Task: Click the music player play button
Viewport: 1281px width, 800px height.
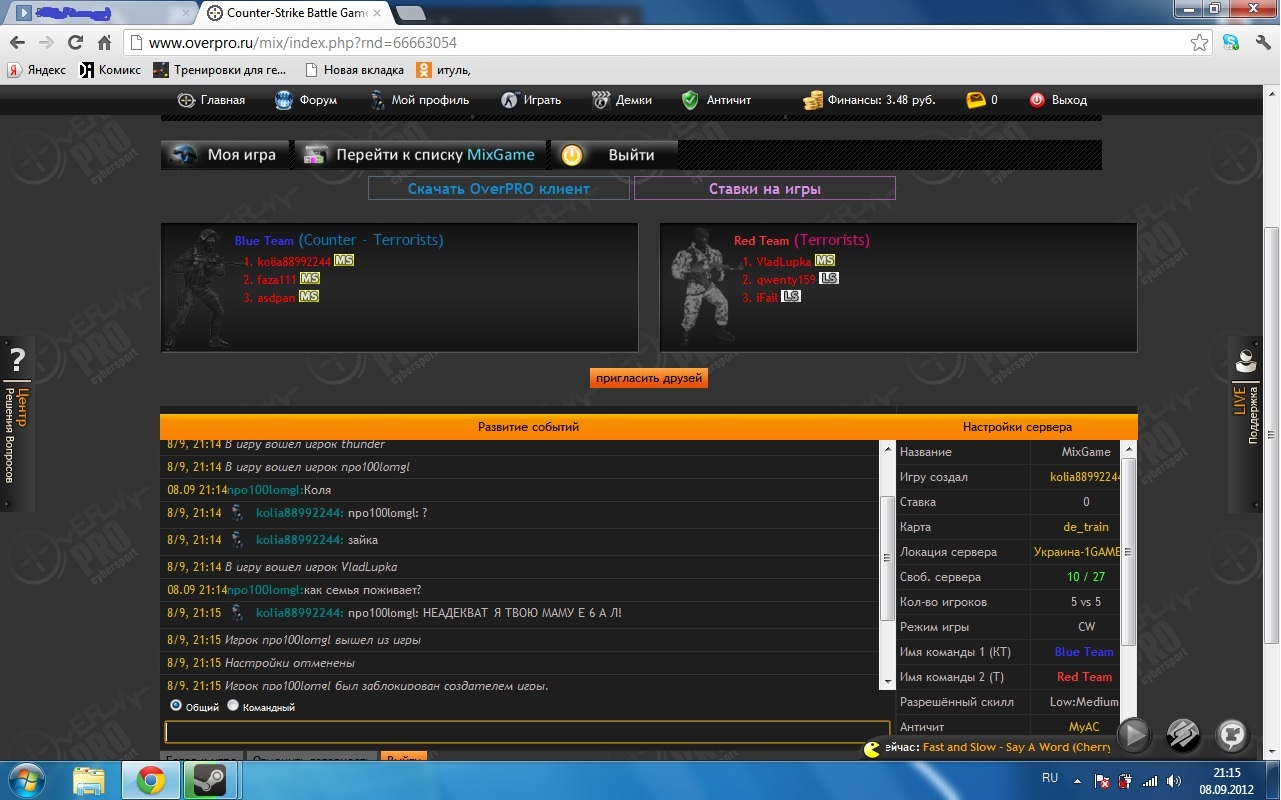Action: click(x=1134, y=736)
